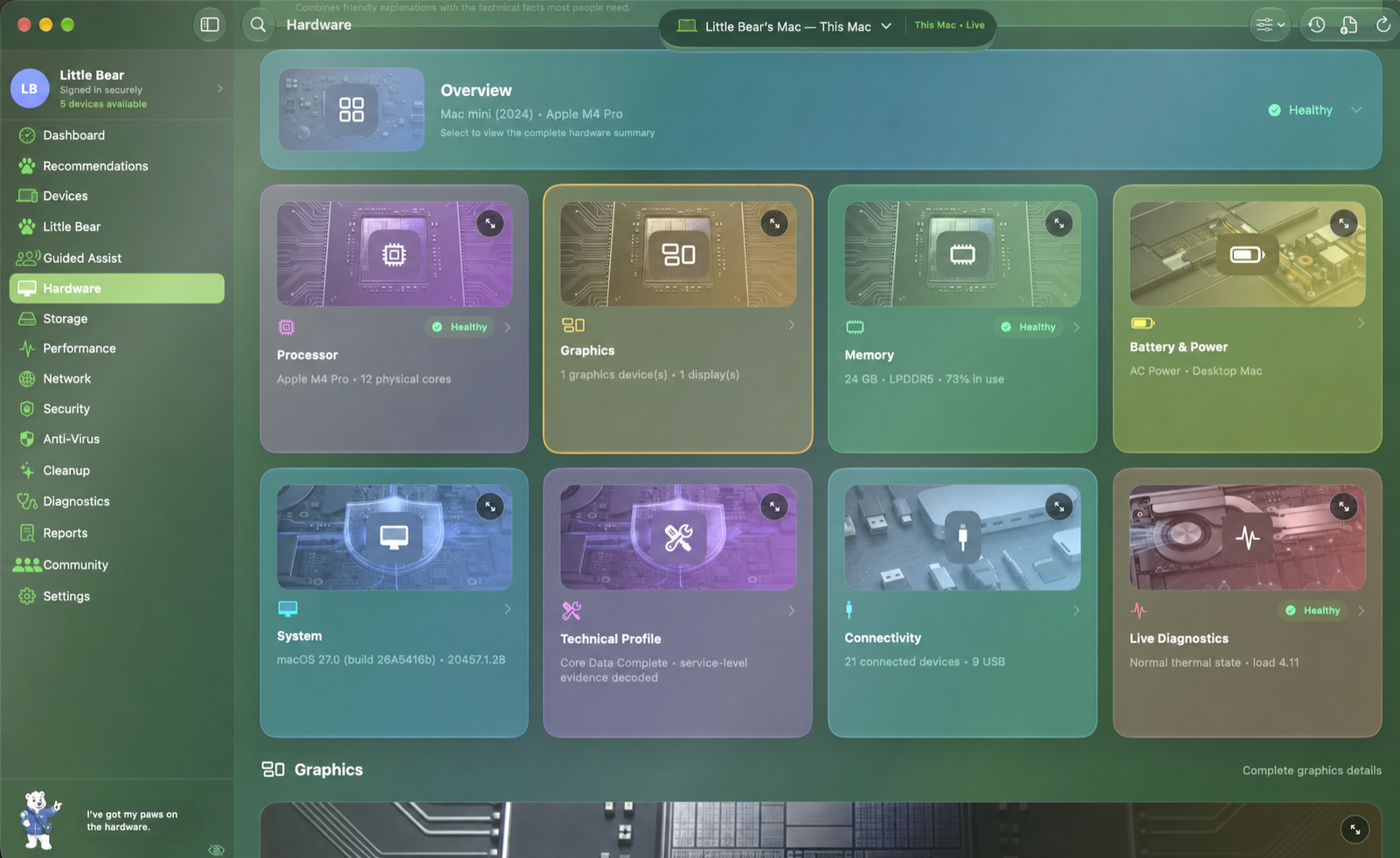Viewport: 1400px width, 858px height.
Task: Expand the Overview Healthy chevron
Action: [1356, 110]
